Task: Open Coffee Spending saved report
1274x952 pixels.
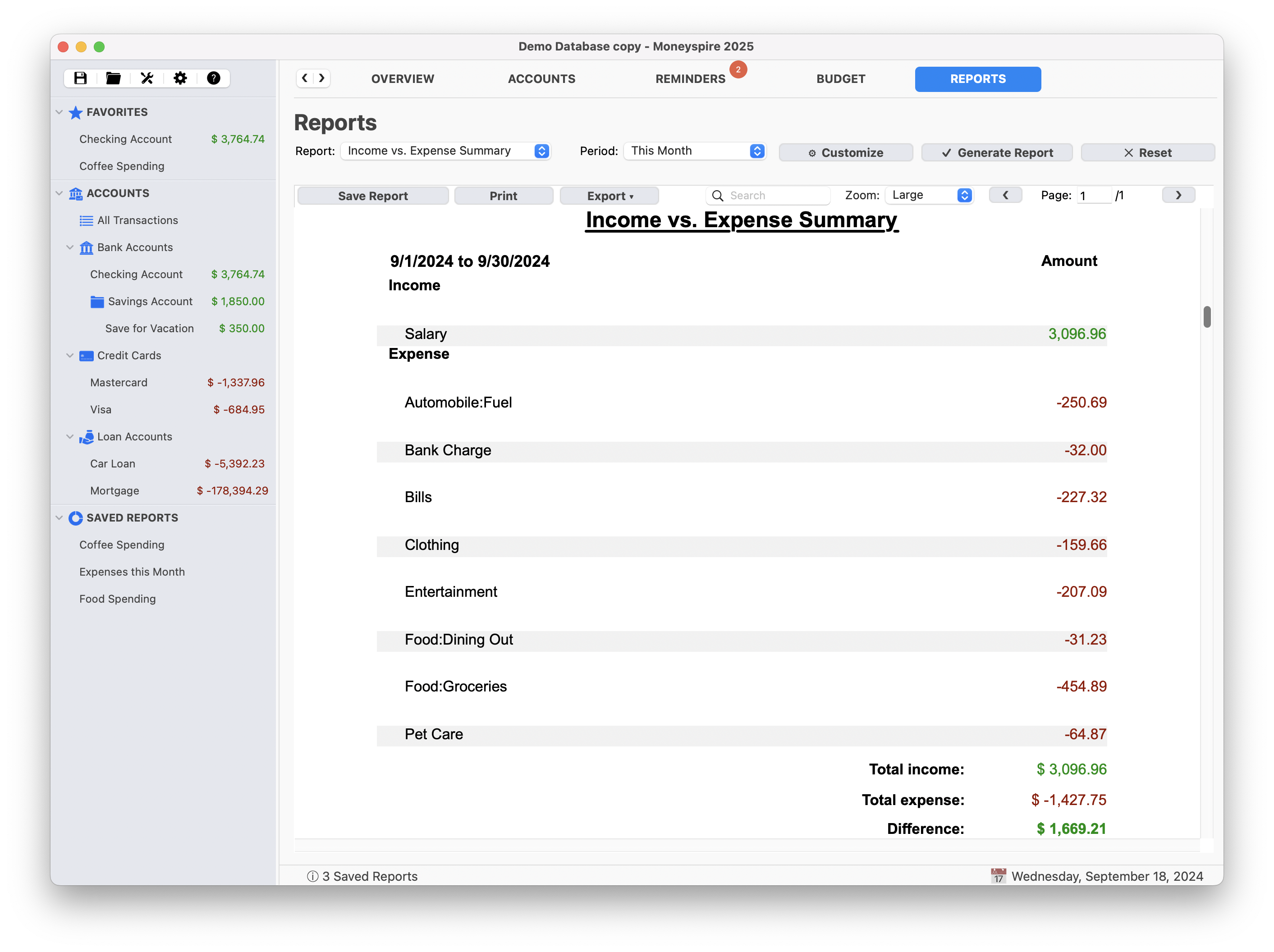Action: (x=164, y=545)
